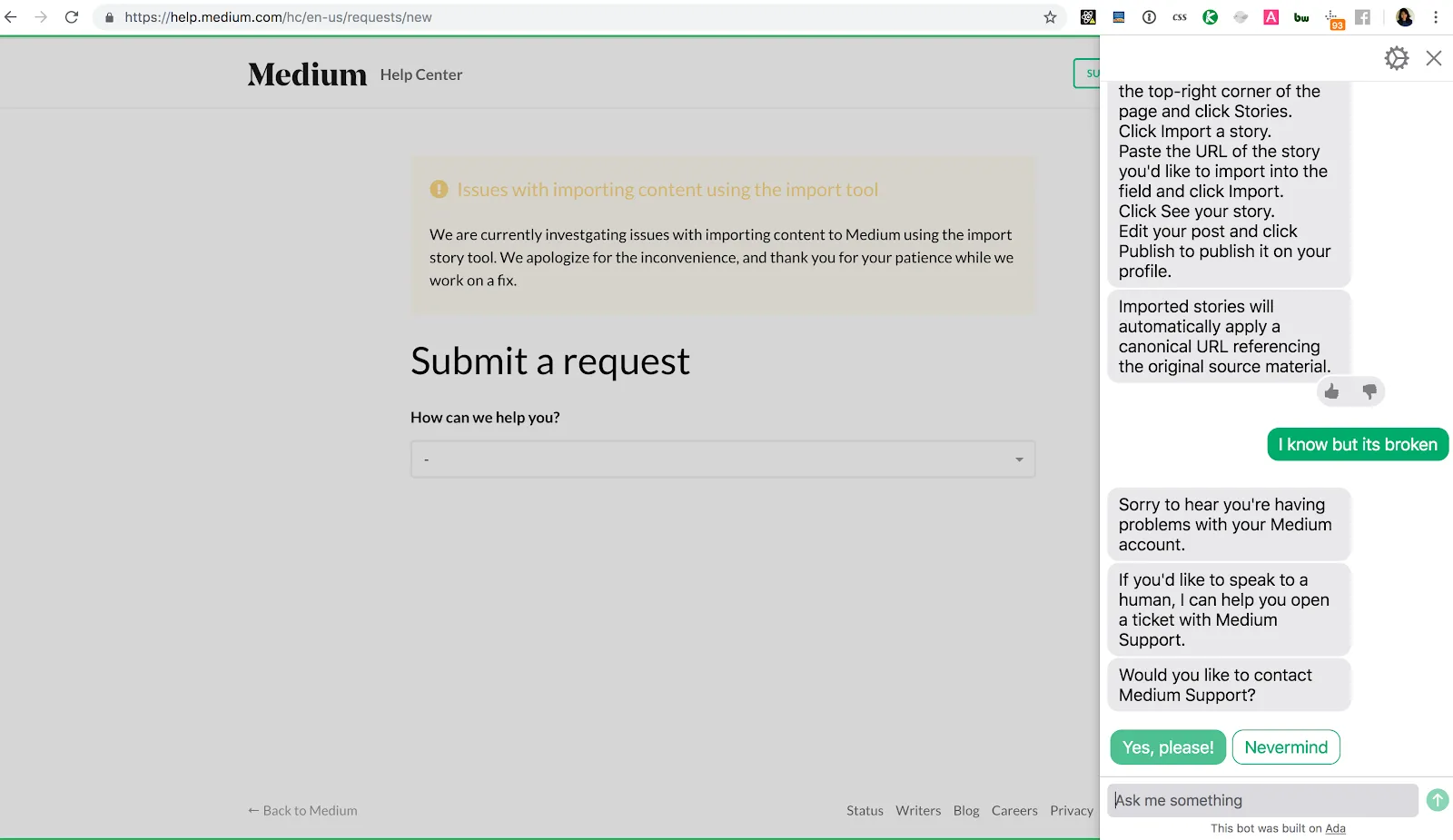Click the import tool issues alert title
The height and width of the screenshot is (840, 1453).
(x=667, y=190)
